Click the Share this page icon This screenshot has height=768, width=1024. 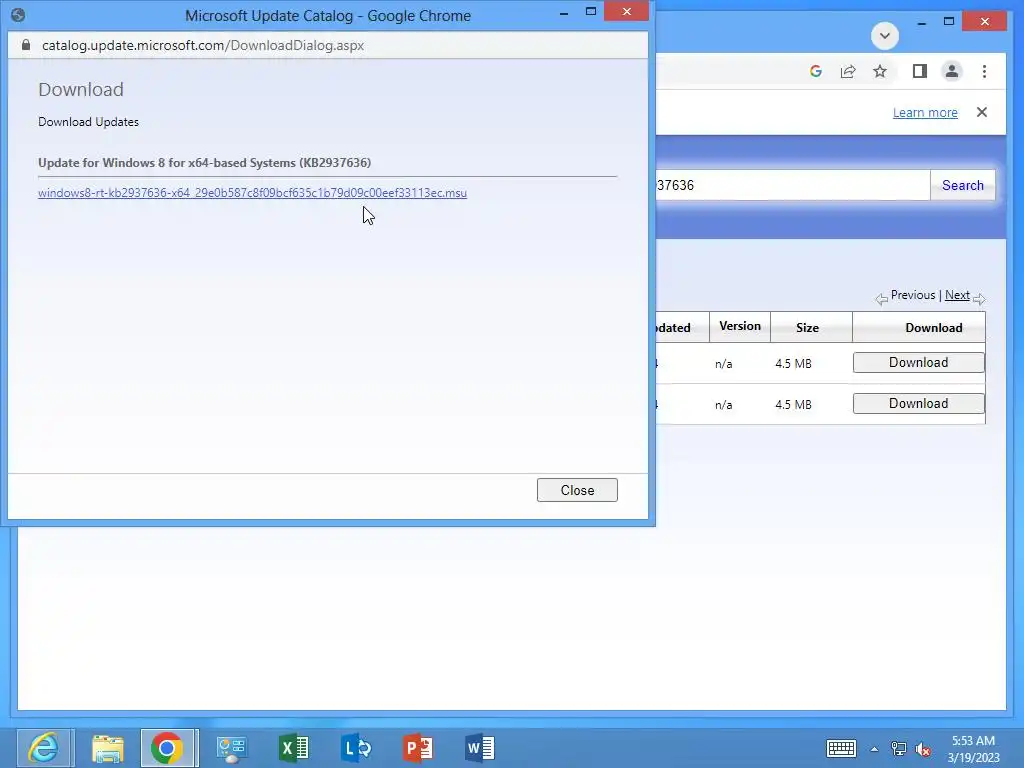(848, 71)
